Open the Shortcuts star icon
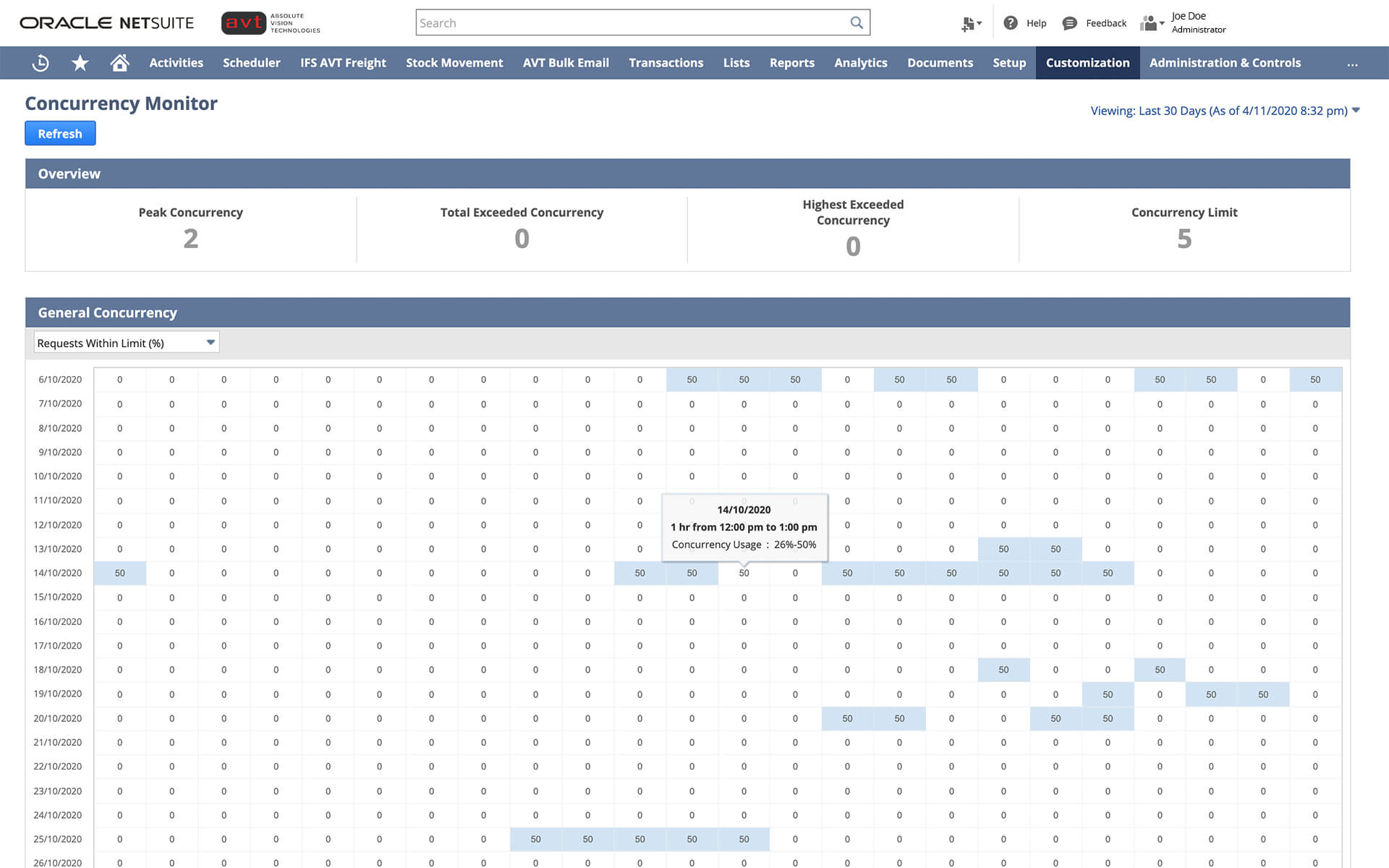 tap(80, 63)
